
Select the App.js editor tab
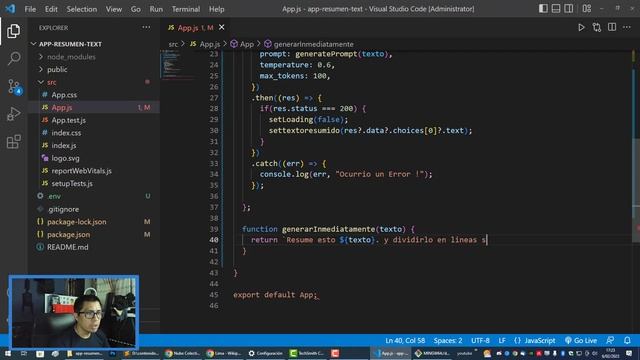(196, 27)
